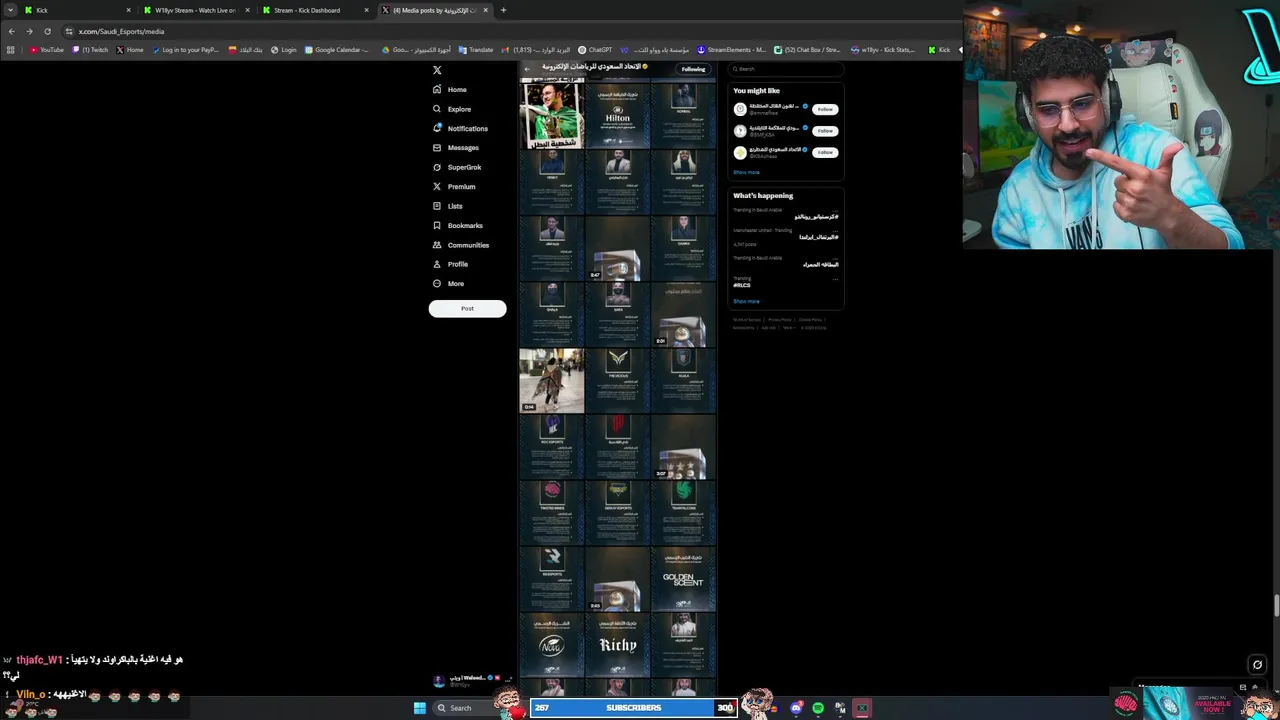Click the browser forward button
Image resolution: width=1280 pixels, height=720 pixels.
coord(29,31)
